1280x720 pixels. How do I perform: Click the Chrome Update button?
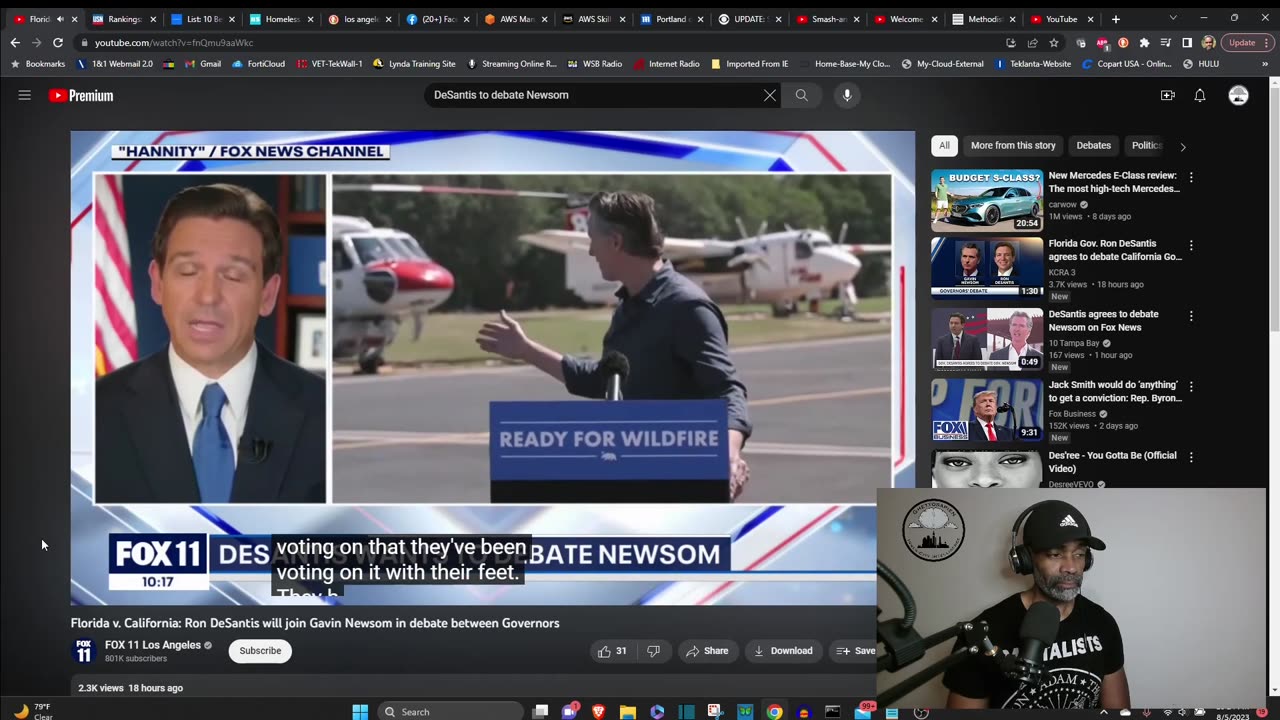pyautogui.click(x=1247, y=43)
